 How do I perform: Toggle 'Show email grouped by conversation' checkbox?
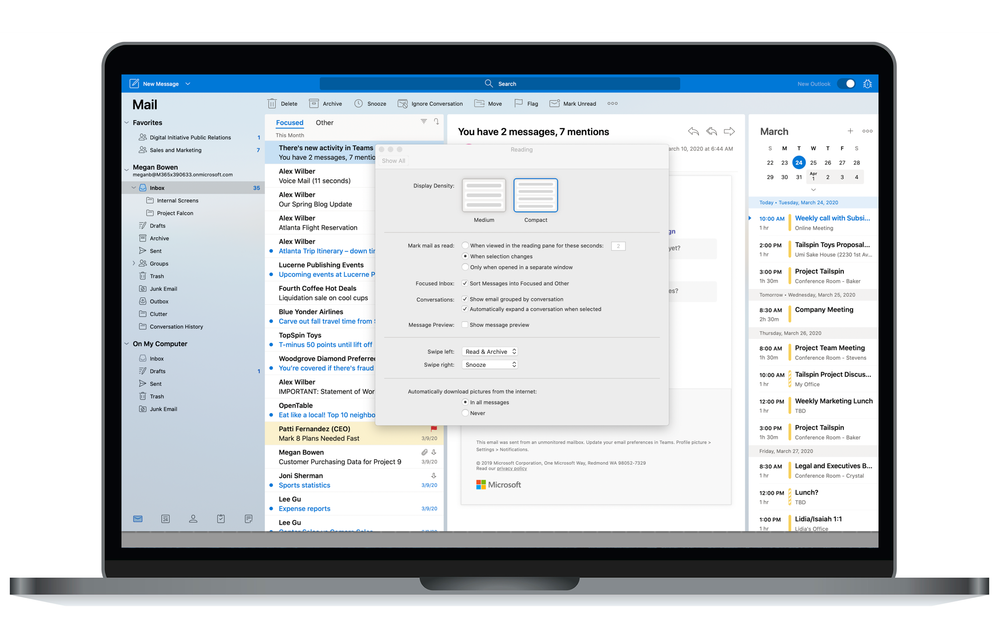point(465,299)
